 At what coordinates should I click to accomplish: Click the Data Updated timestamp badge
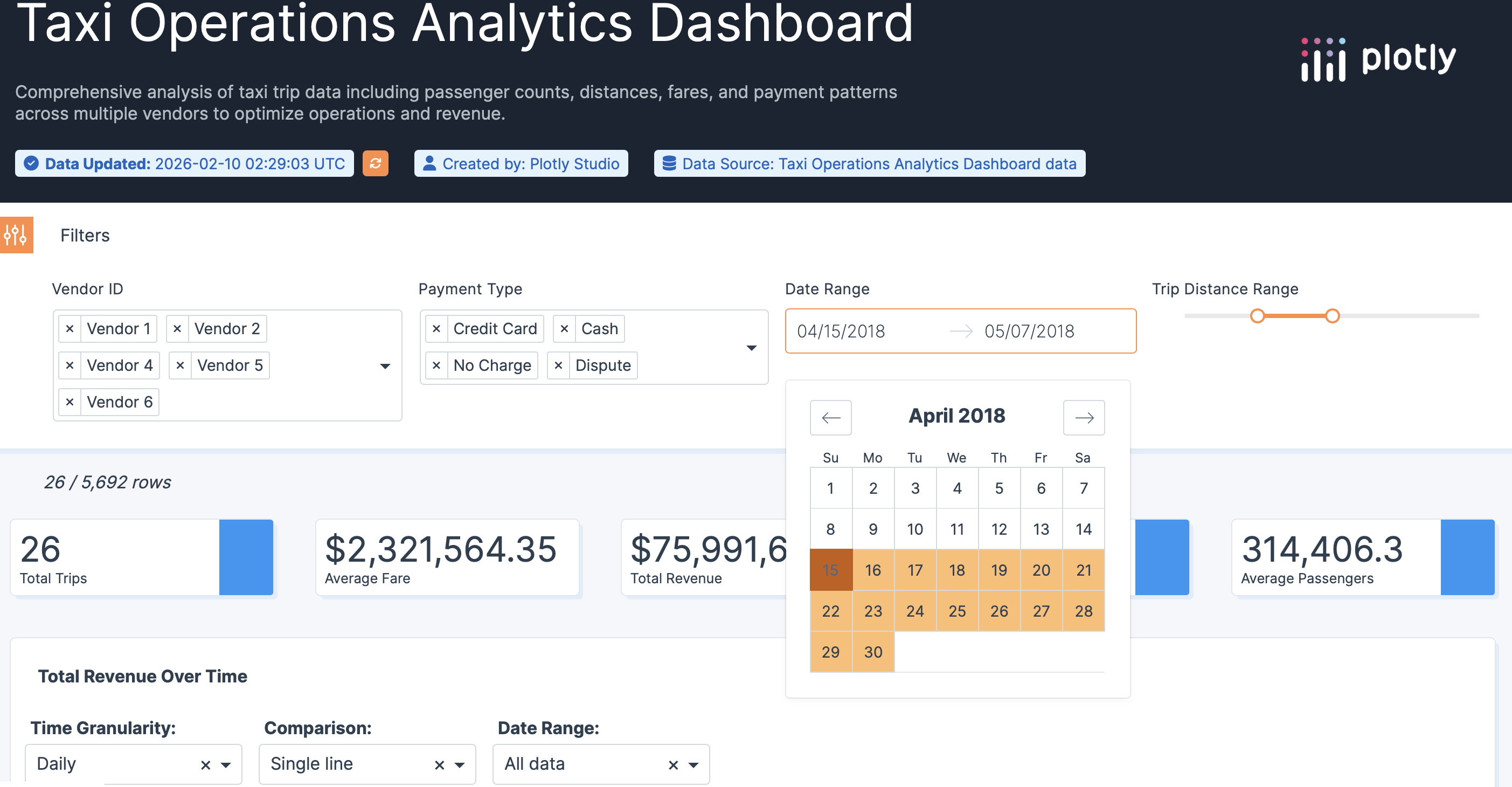click(184, 163)
